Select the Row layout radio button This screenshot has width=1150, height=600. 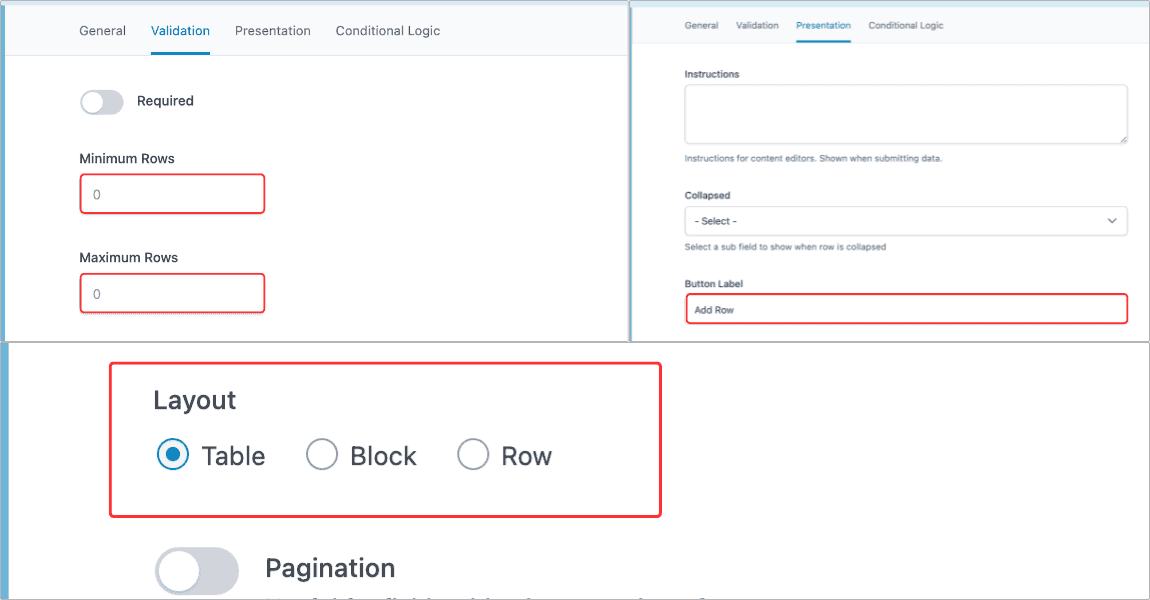tap(473, 455)
